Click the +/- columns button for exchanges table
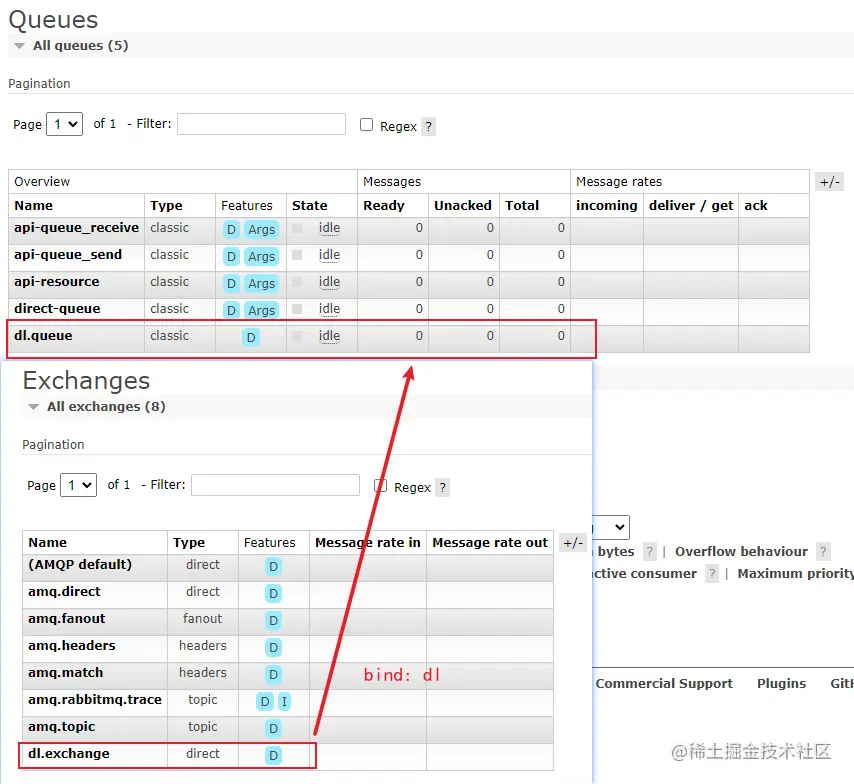Screen dimensions: 854x784 pos(573,543)
